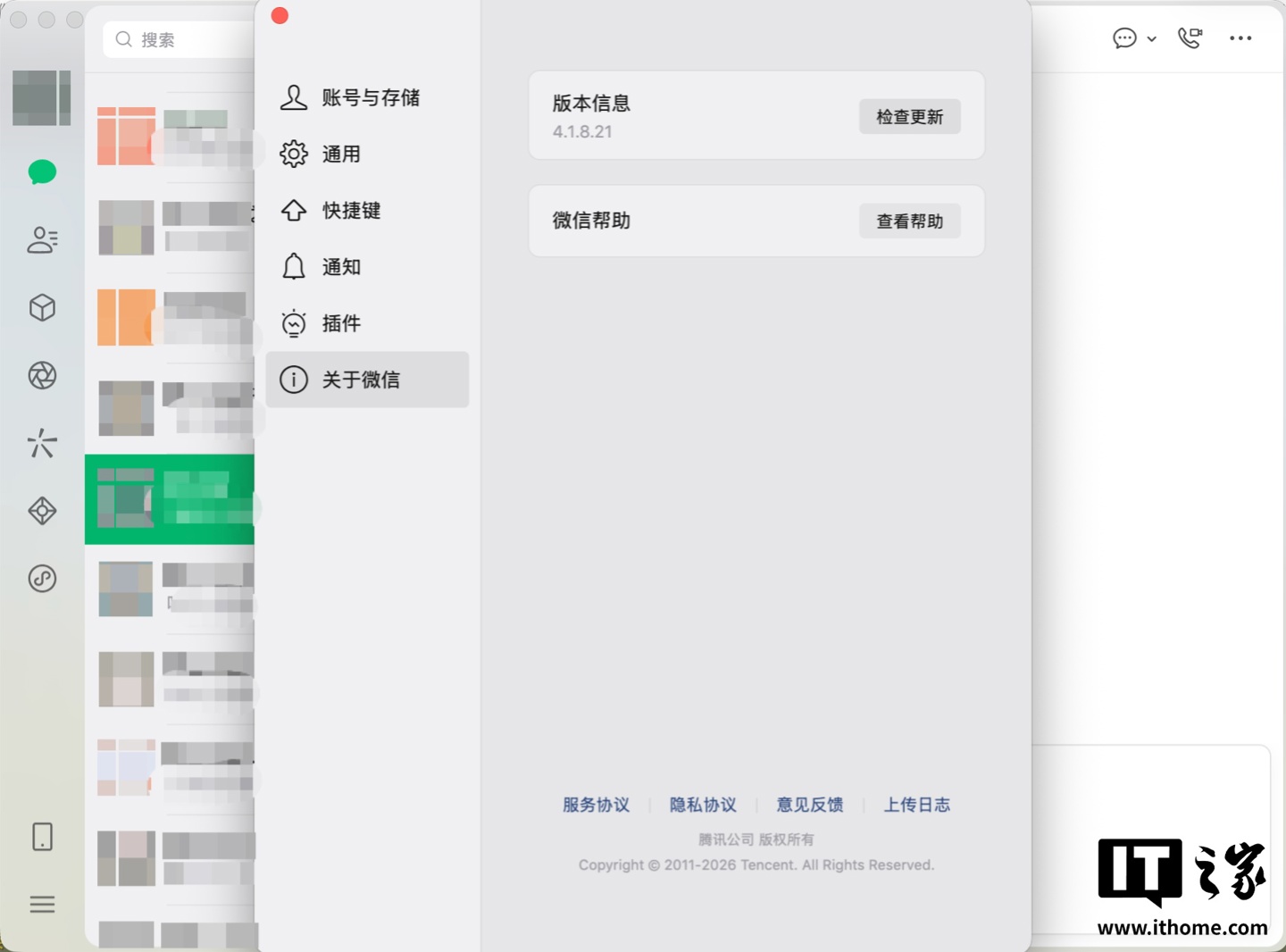Click the 上传日志 link
The width and height of the screenshot is (1286, 952).
(917, 805)
